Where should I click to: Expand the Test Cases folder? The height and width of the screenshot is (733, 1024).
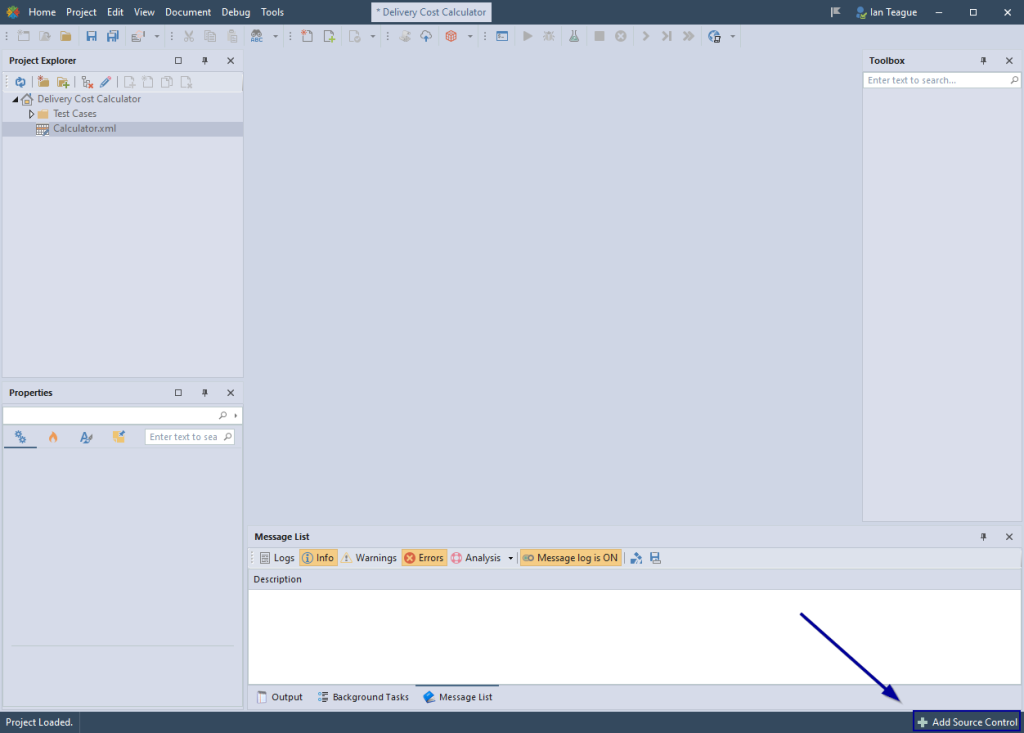pyautogui.click(x=31, y=114)
